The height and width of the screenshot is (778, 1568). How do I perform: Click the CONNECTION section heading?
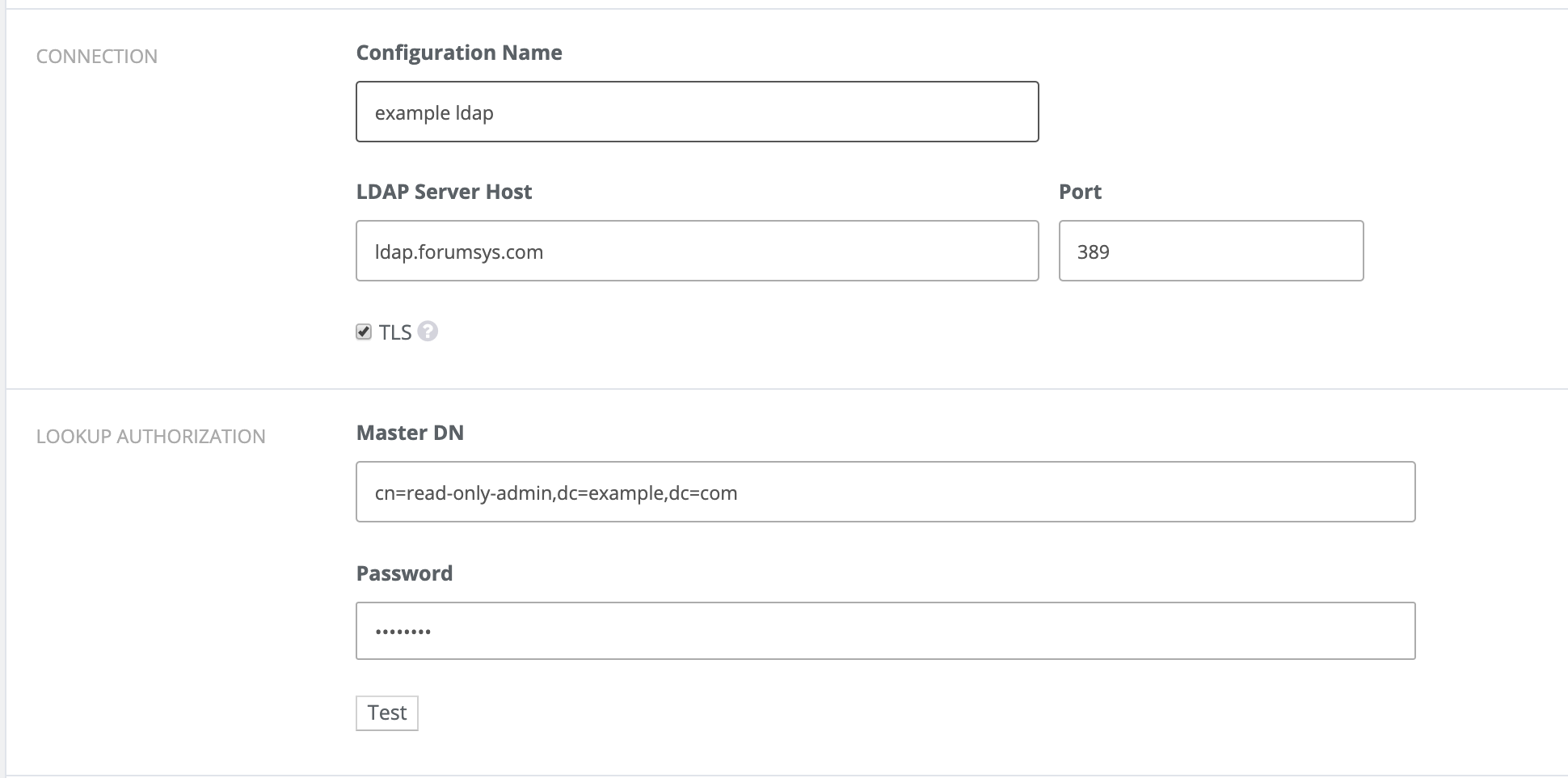click(x=97, y=57)
